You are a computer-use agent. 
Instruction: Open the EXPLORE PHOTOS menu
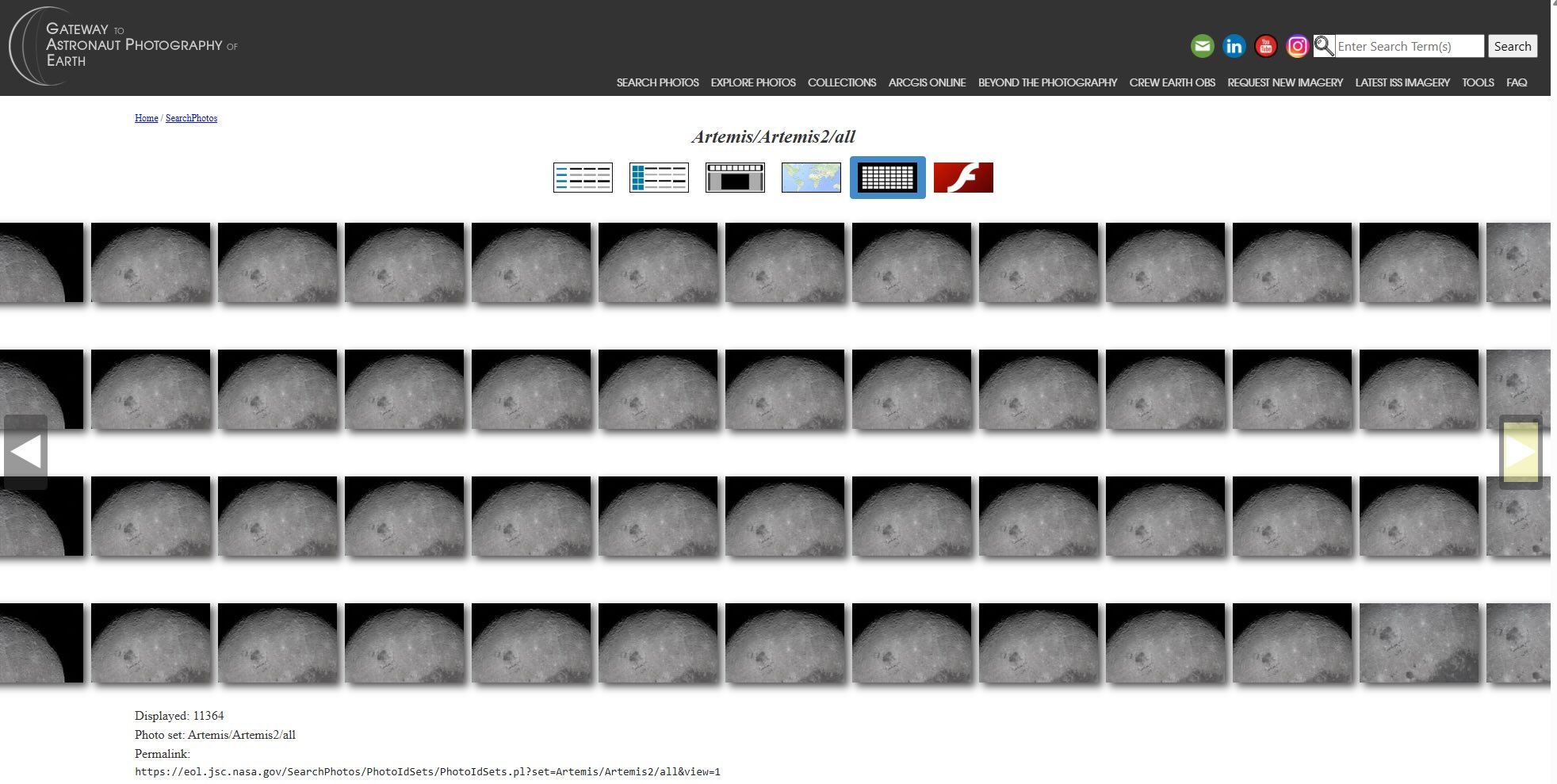tap(753, 82)
